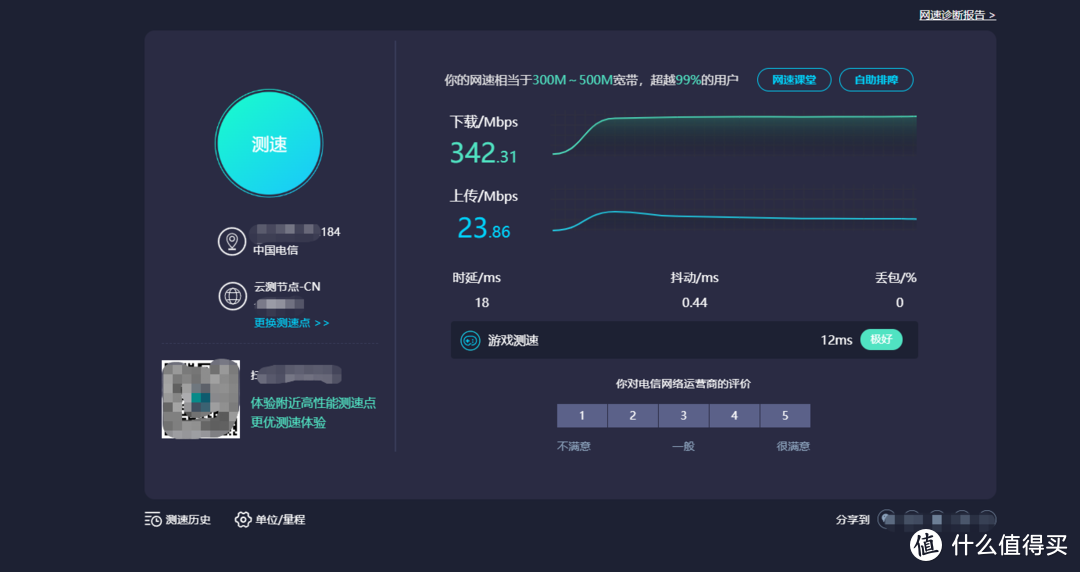Open the 网速课堂 button
Screen dimensions: 1080x572
794,80
